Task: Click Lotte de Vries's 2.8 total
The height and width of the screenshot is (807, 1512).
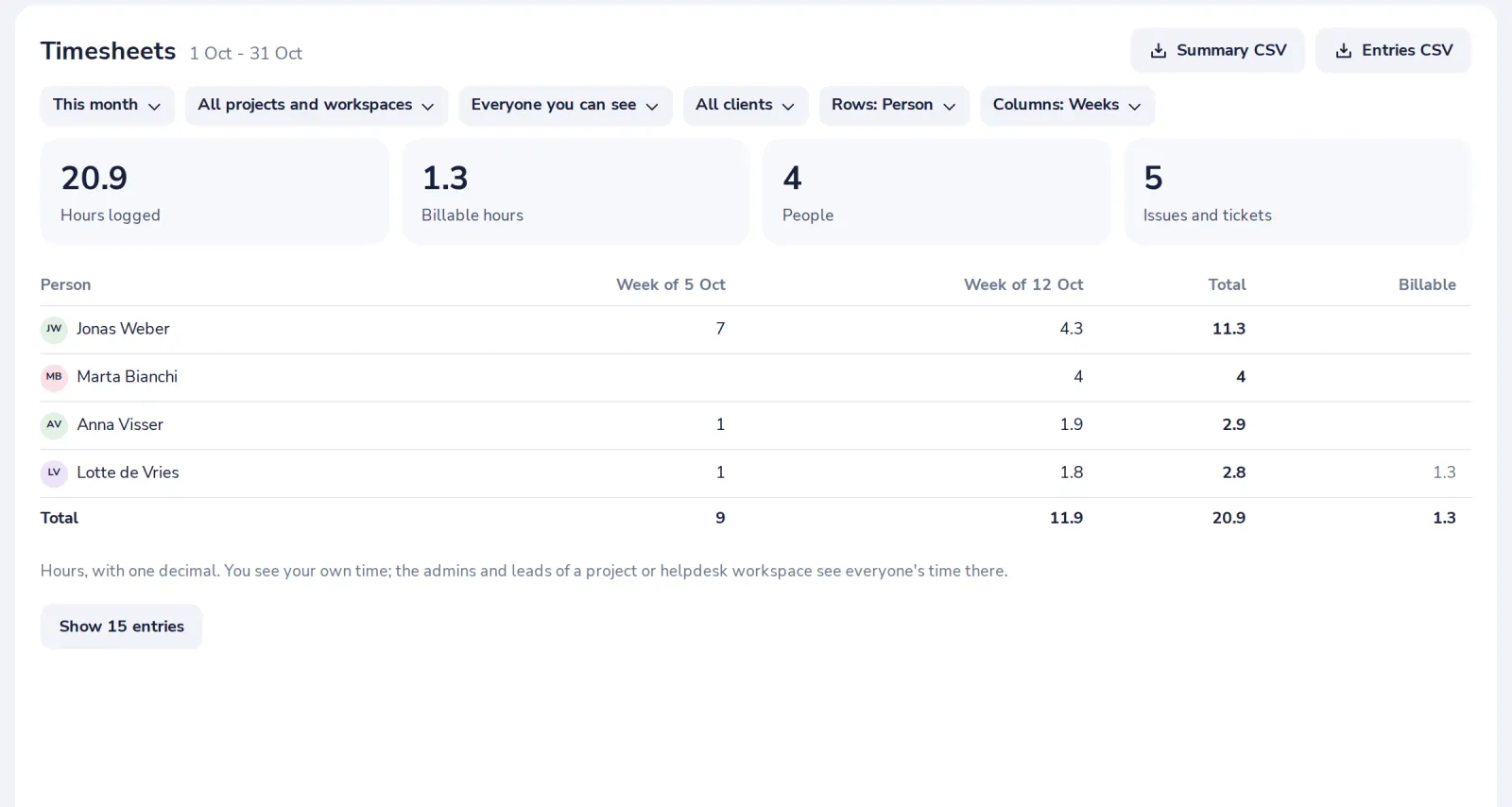Action: coord(1233,472)
